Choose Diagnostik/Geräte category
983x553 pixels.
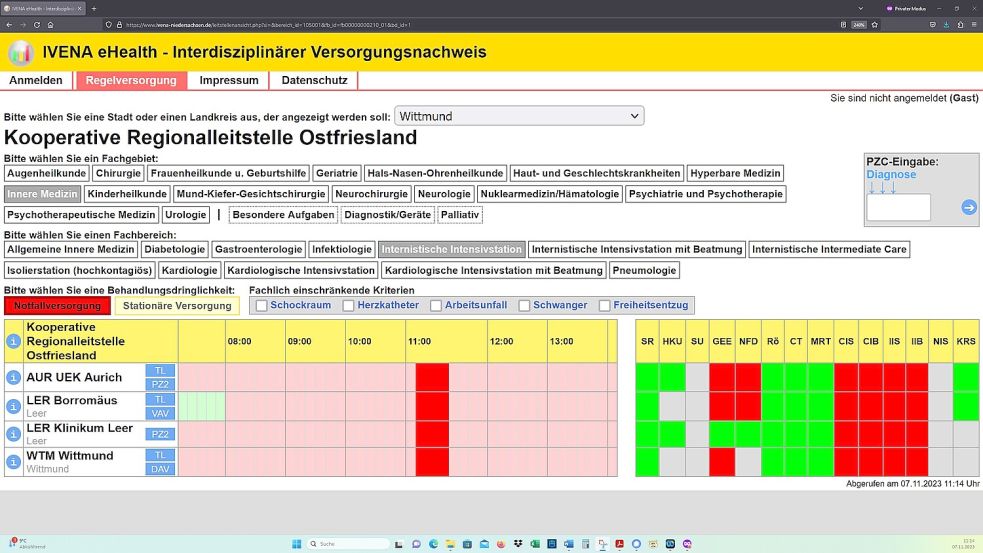(387, 214)
